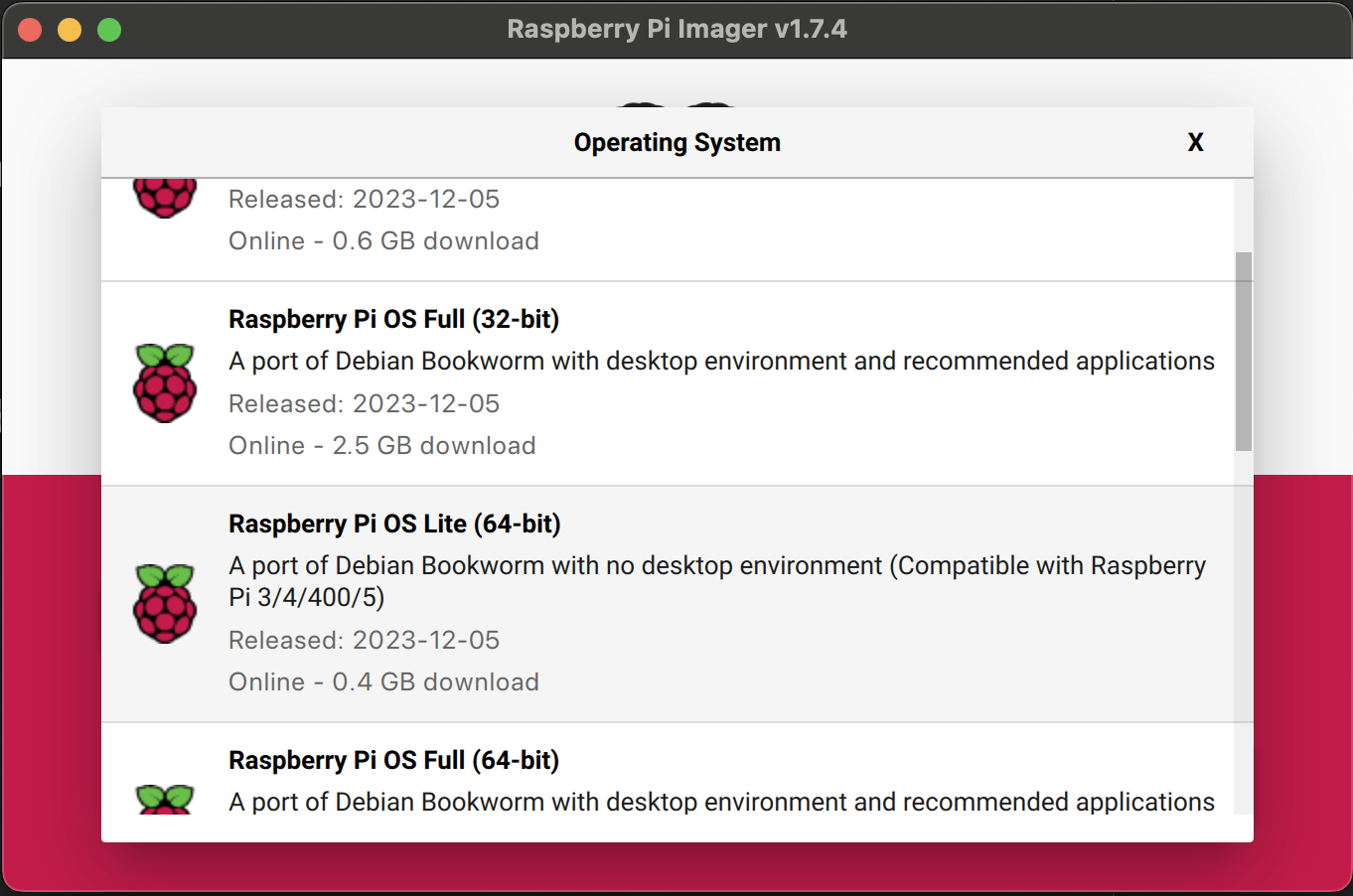Minimize the window with the yellow button
This screenshot has width=1353, height=896.
pyautogui.click(x=70, y=30)
